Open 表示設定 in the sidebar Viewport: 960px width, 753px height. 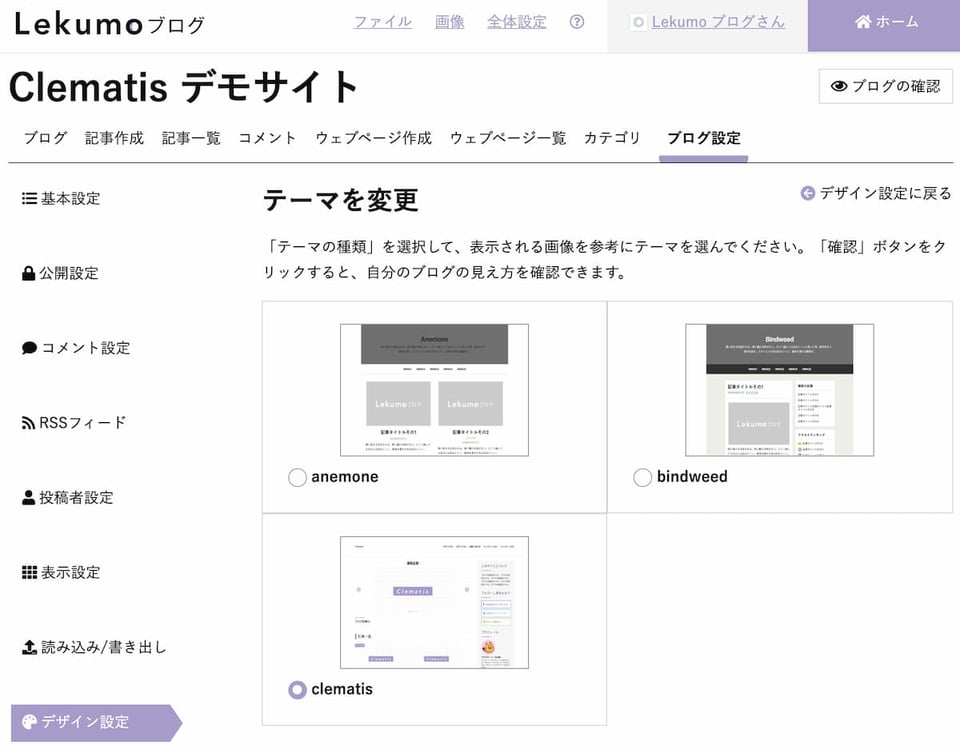pos(61,572)
